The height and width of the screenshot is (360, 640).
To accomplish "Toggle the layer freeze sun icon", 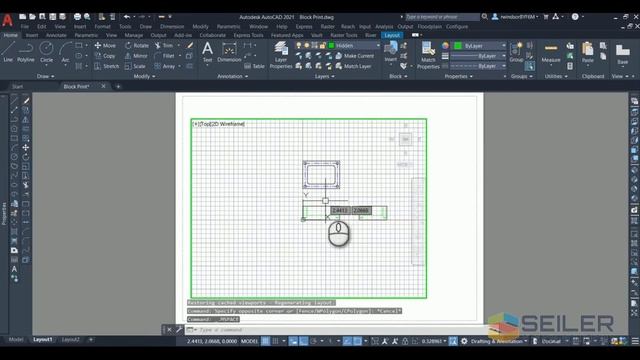I will tap(307, 46).
